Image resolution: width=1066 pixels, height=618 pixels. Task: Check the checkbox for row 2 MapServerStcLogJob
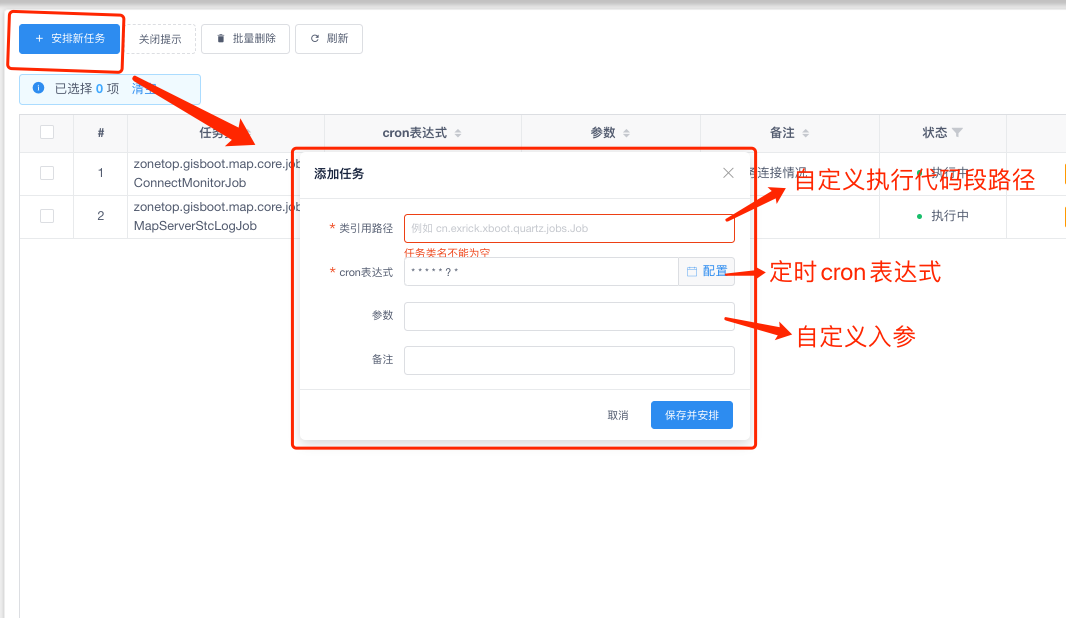[47, 215]
